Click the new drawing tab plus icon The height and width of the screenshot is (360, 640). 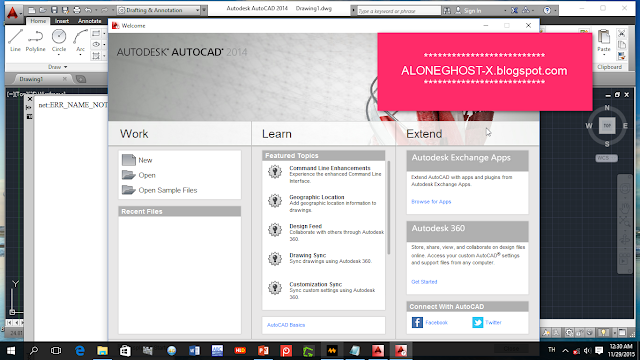(81, 79)
